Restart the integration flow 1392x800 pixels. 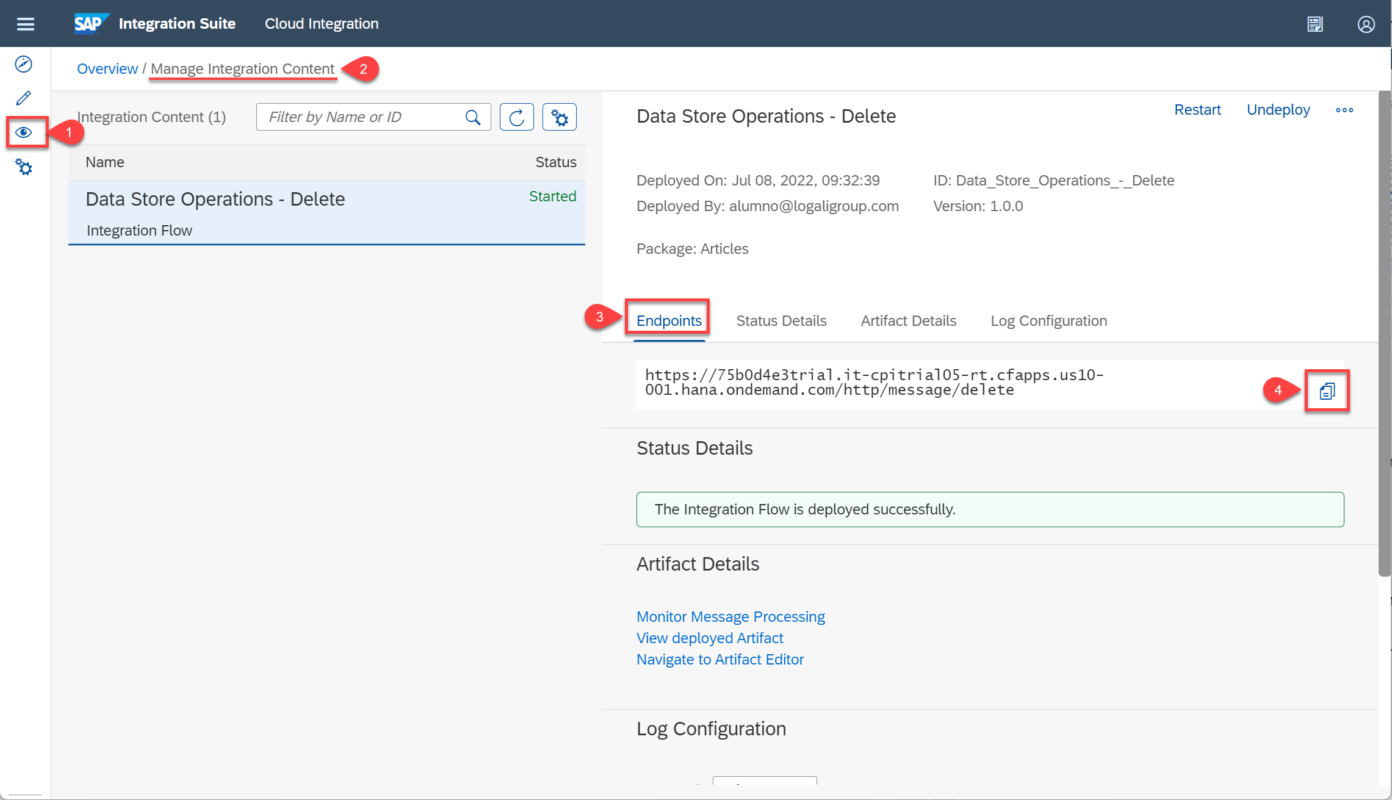[1198, 110]
